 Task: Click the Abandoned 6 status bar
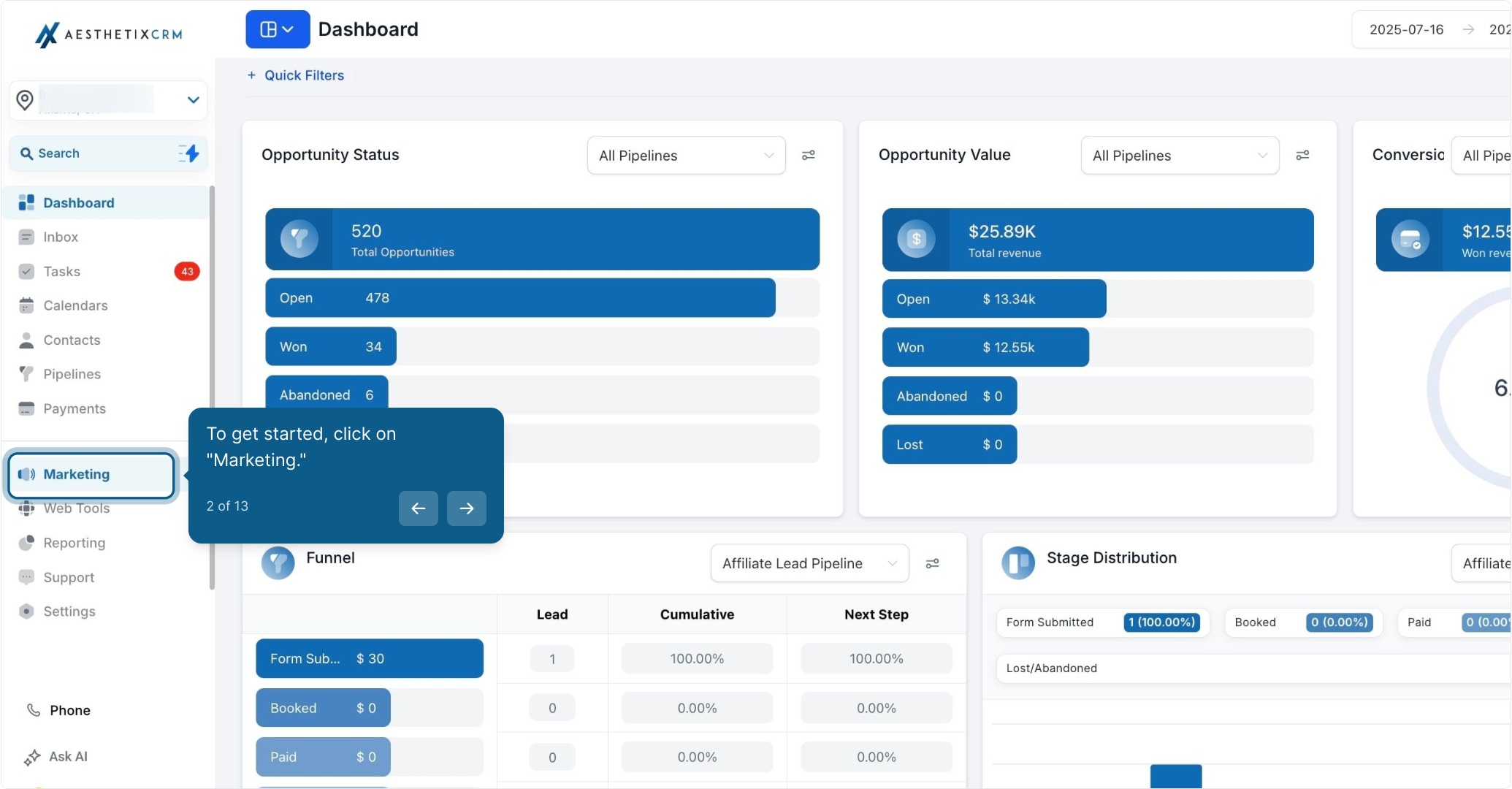pos(327,392)
